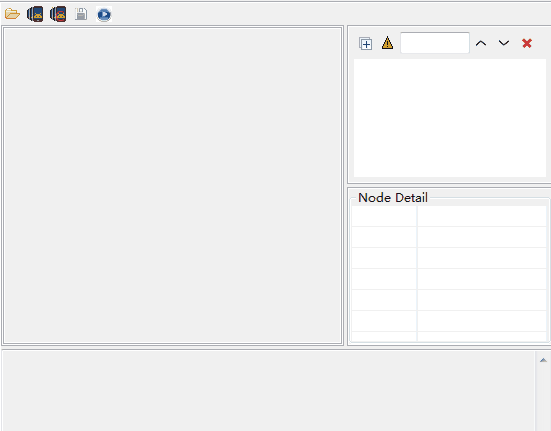This screenshot has width=551, height=431.
Task: Click the search text field in the hierarchy panel
Action: coord(435,43)
